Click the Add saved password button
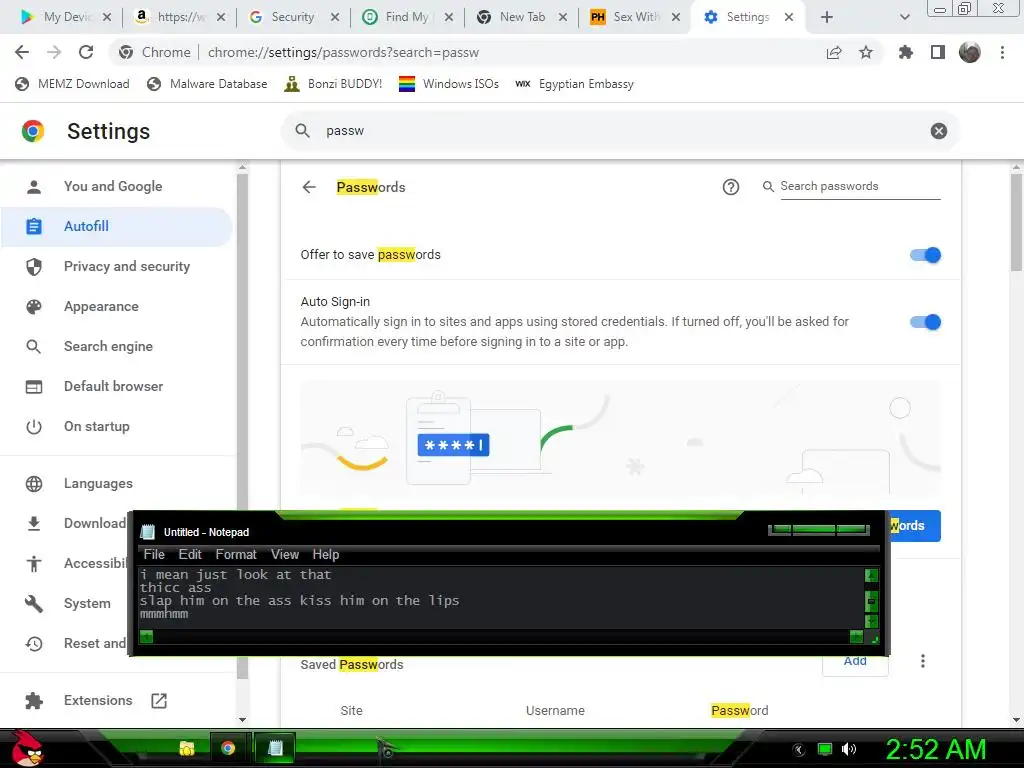 tap(855, 662)
